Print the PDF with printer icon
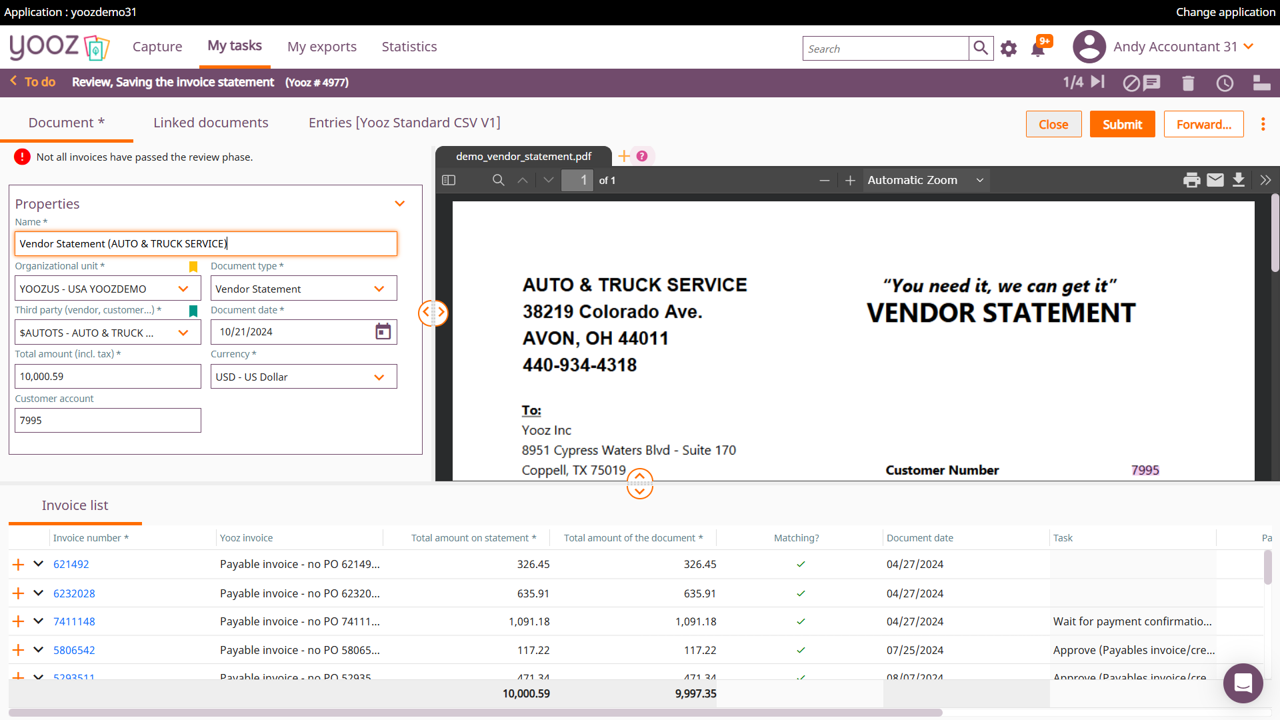The image size is (1280, 720). point(1191,180)
